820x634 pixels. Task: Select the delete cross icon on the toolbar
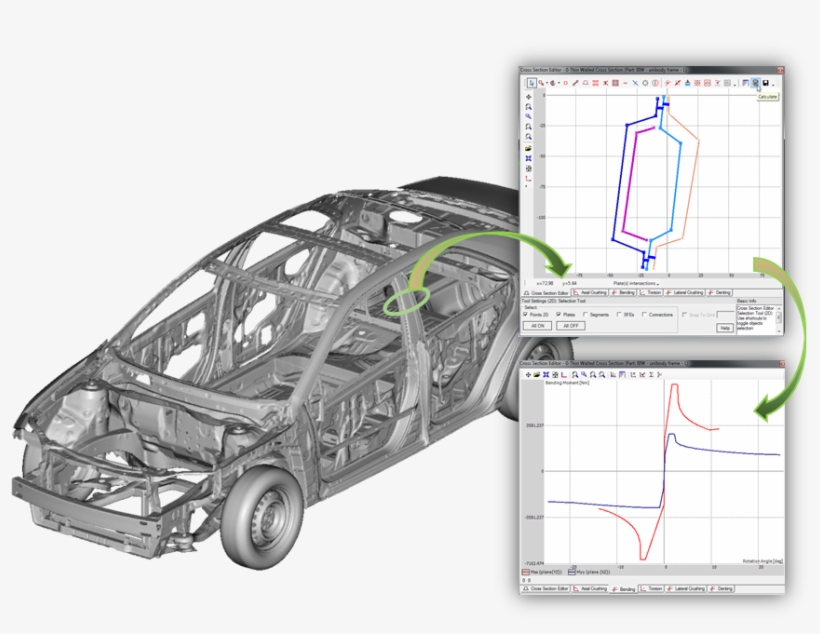point(634,83)
